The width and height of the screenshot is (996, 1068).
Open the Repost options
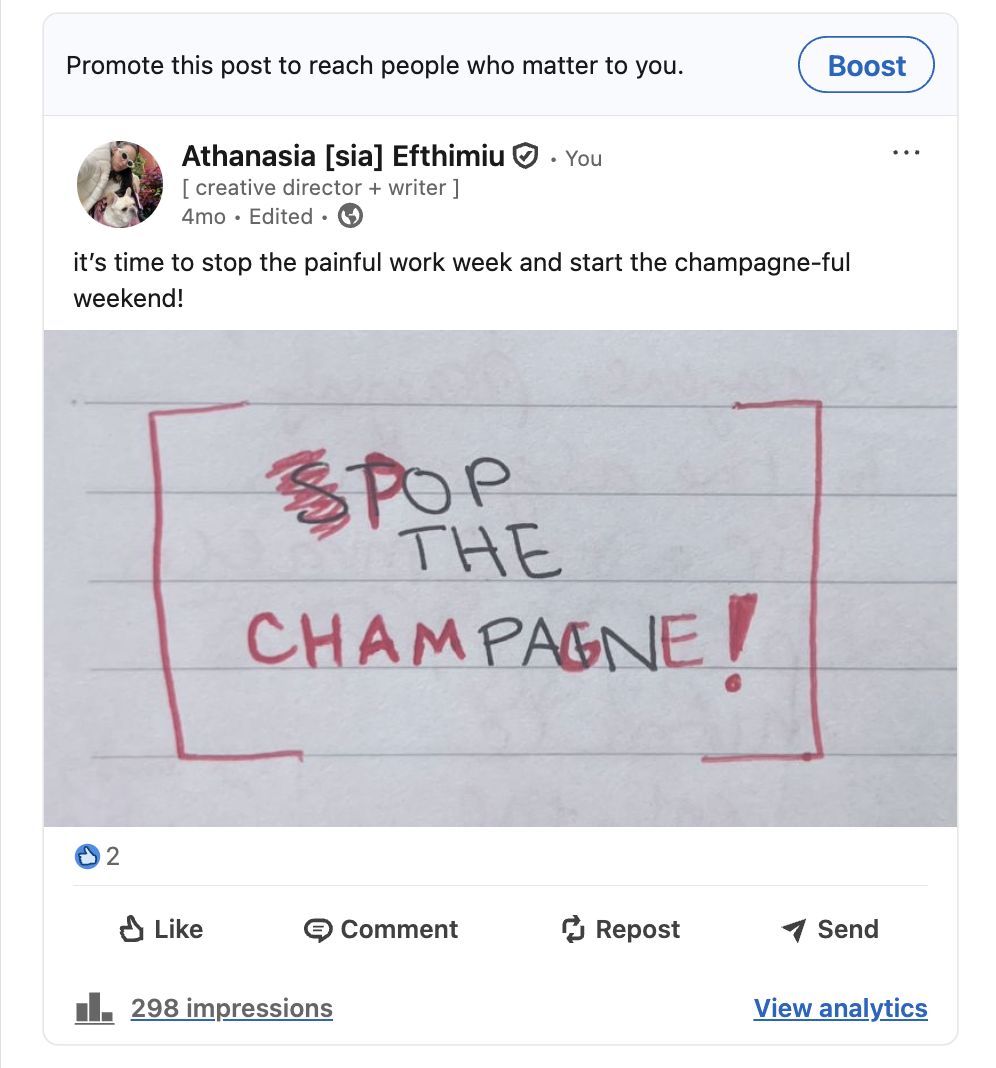[x=620, y=929]
